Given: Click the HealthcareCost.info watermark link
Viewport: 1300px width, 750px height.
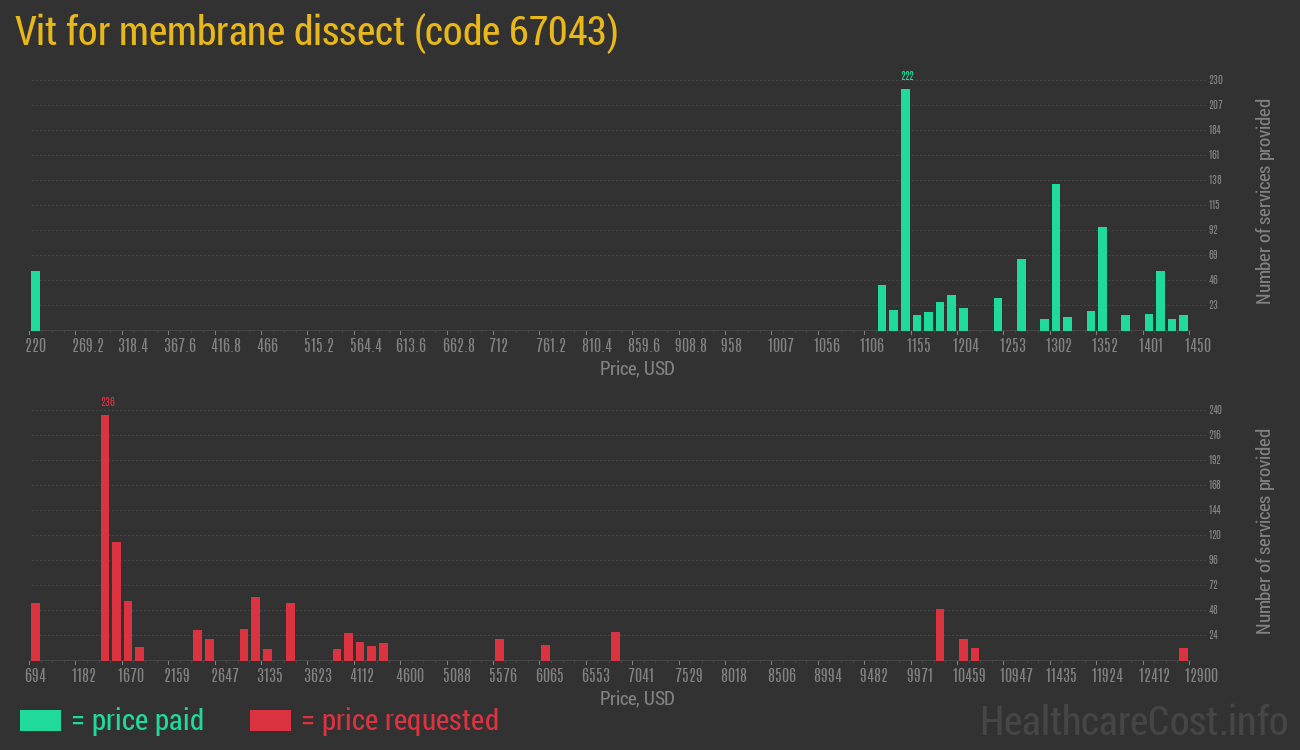Looking at the screenshot, I should coord(1133,720).
